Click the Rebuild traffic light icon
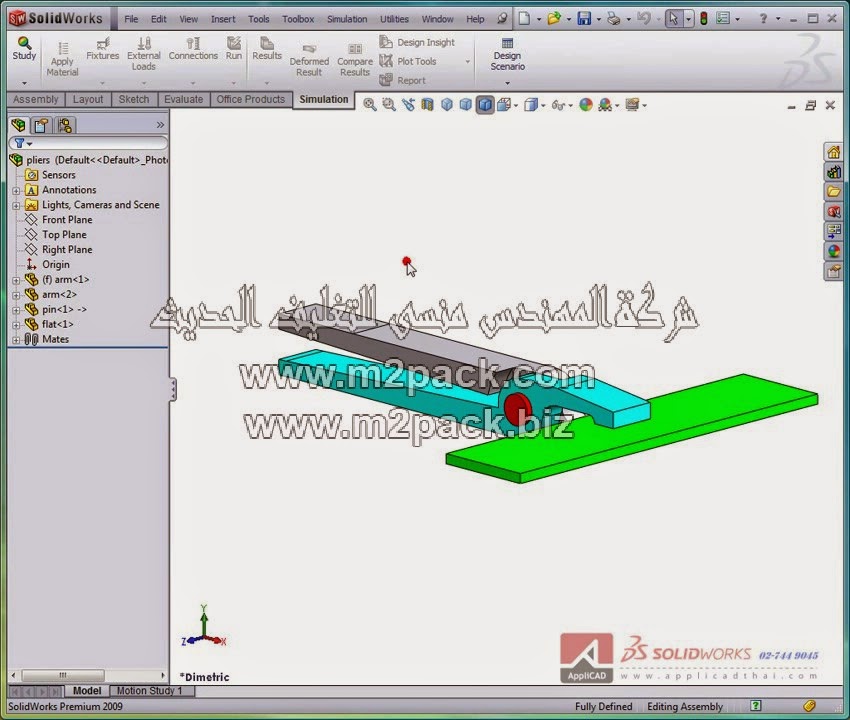The height and width of the screenshot is (720, 850). pos(704,19)
